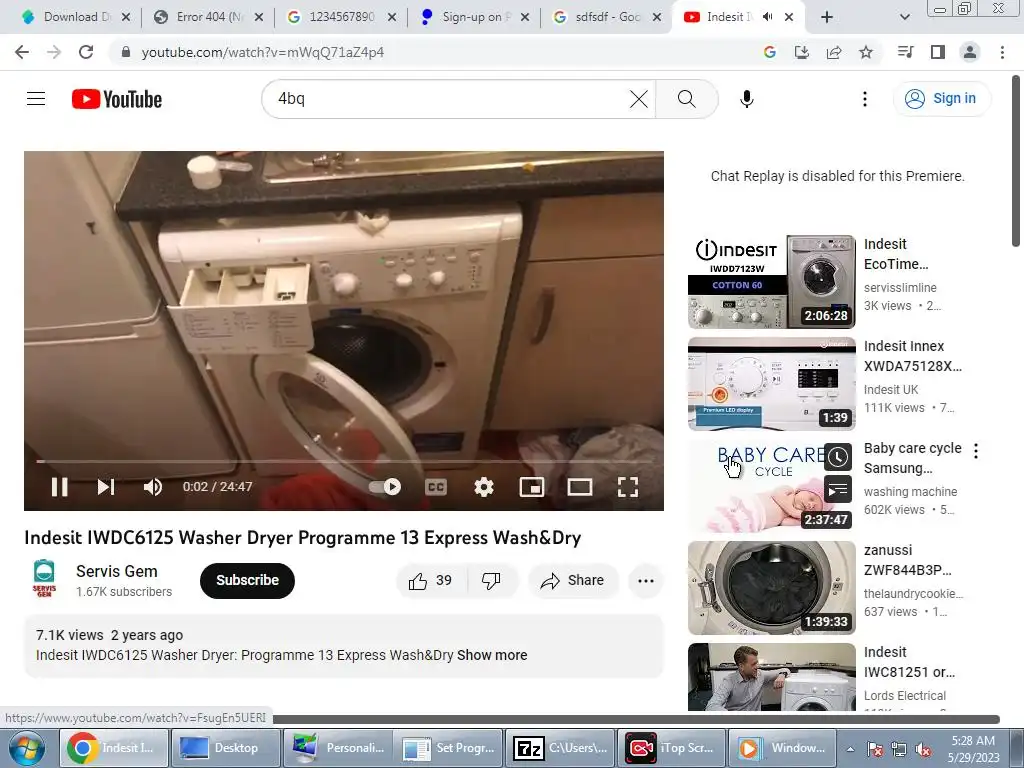Mute the video volume speaker icon
Screen dimensions: 1024x768
click(153, 487)
